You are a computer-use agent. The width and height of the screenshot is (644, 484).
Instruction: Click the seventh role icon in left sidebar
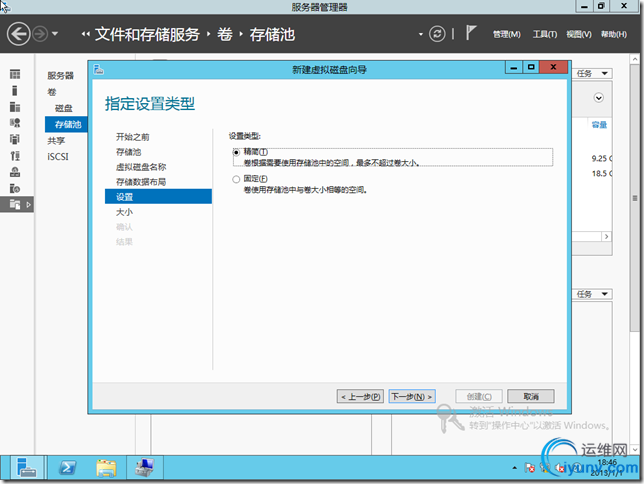point(15,172)
